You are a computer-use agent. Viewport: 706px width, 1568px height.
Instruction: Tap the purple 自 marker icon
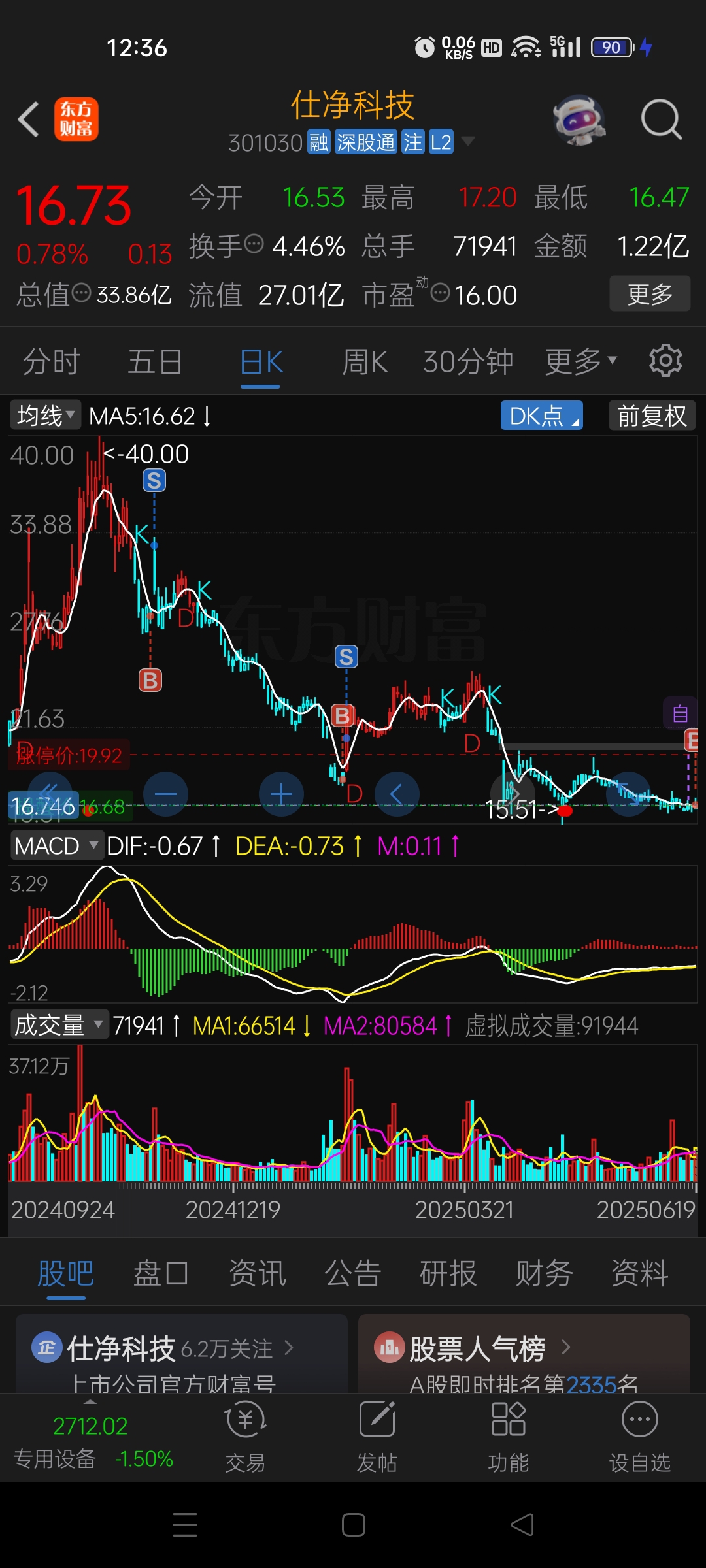tap(680, 713)
